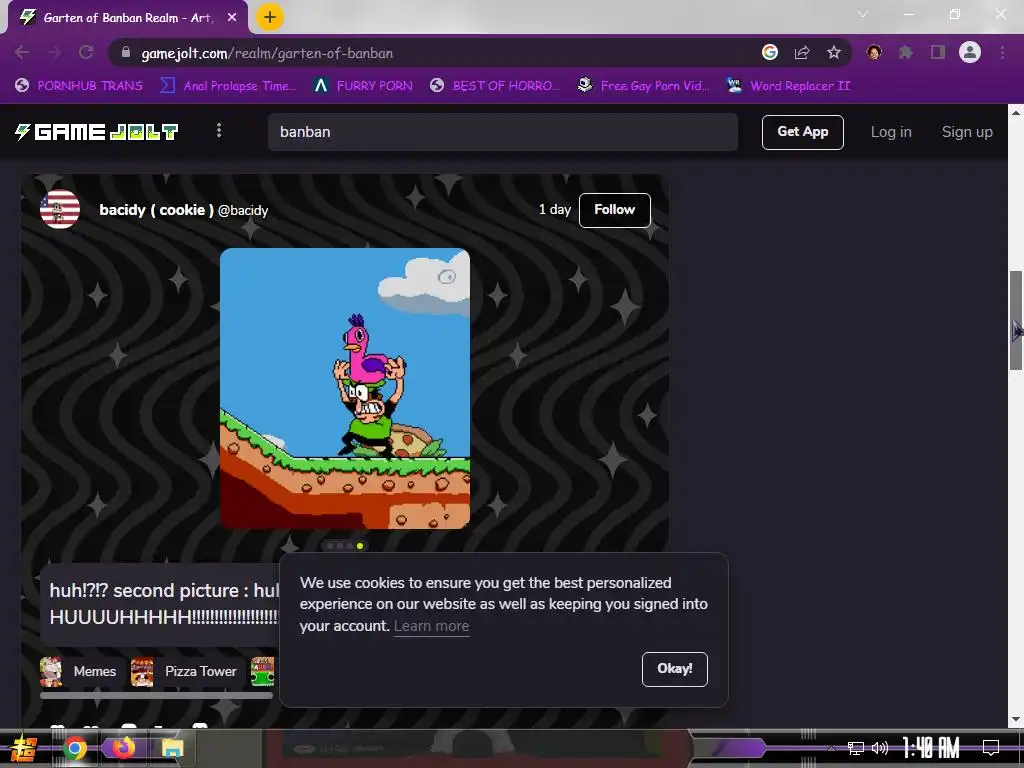The height and width of the screenshot is (768, 1024).
Task: Open the bacidy ( cookie ) display name
Action: click(x=156, y=210)
